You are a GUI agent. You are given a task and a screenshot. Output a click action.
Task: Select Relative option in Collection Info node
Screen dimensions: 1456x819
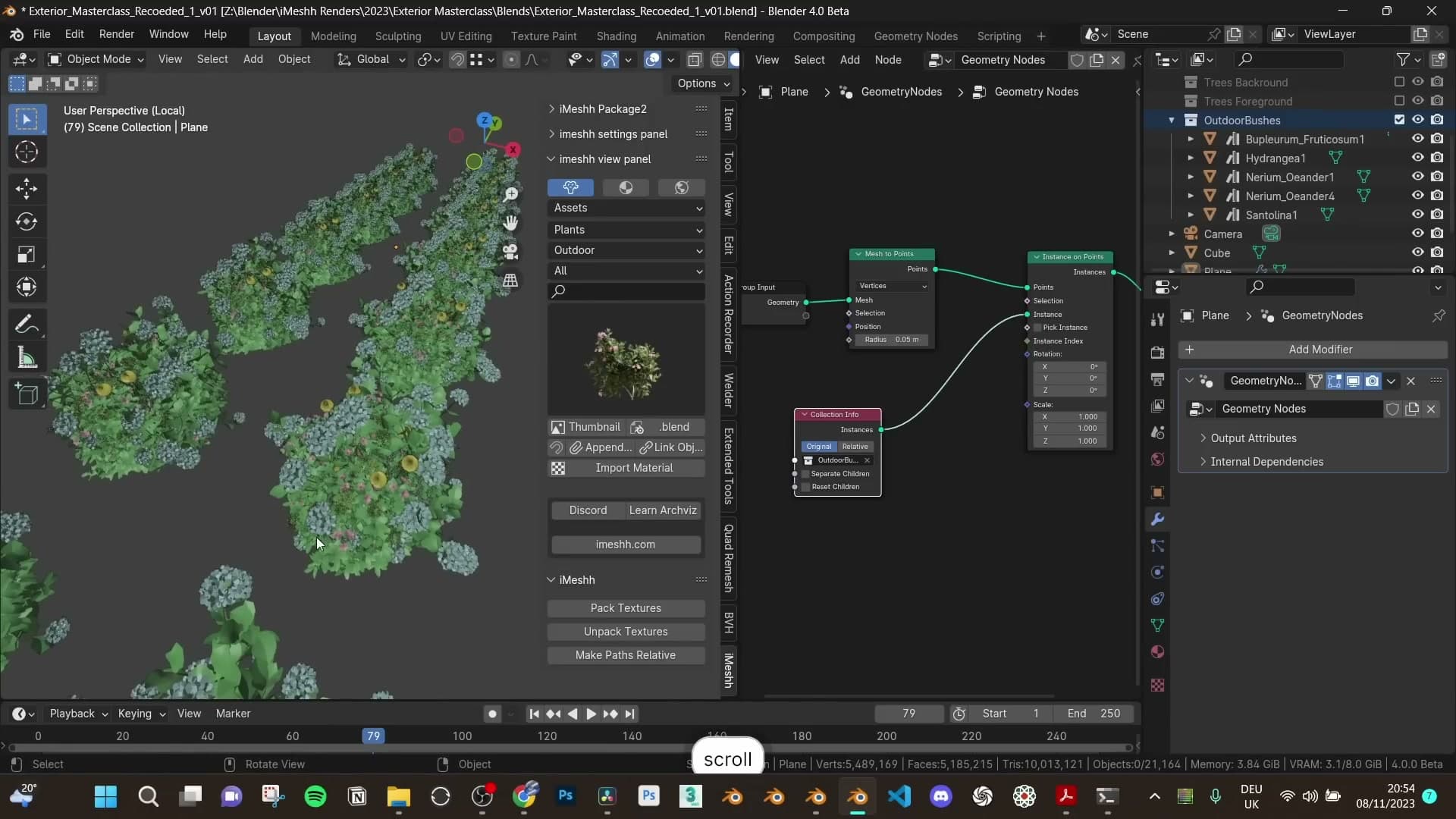pyautogui.click(x=855, y=447)
